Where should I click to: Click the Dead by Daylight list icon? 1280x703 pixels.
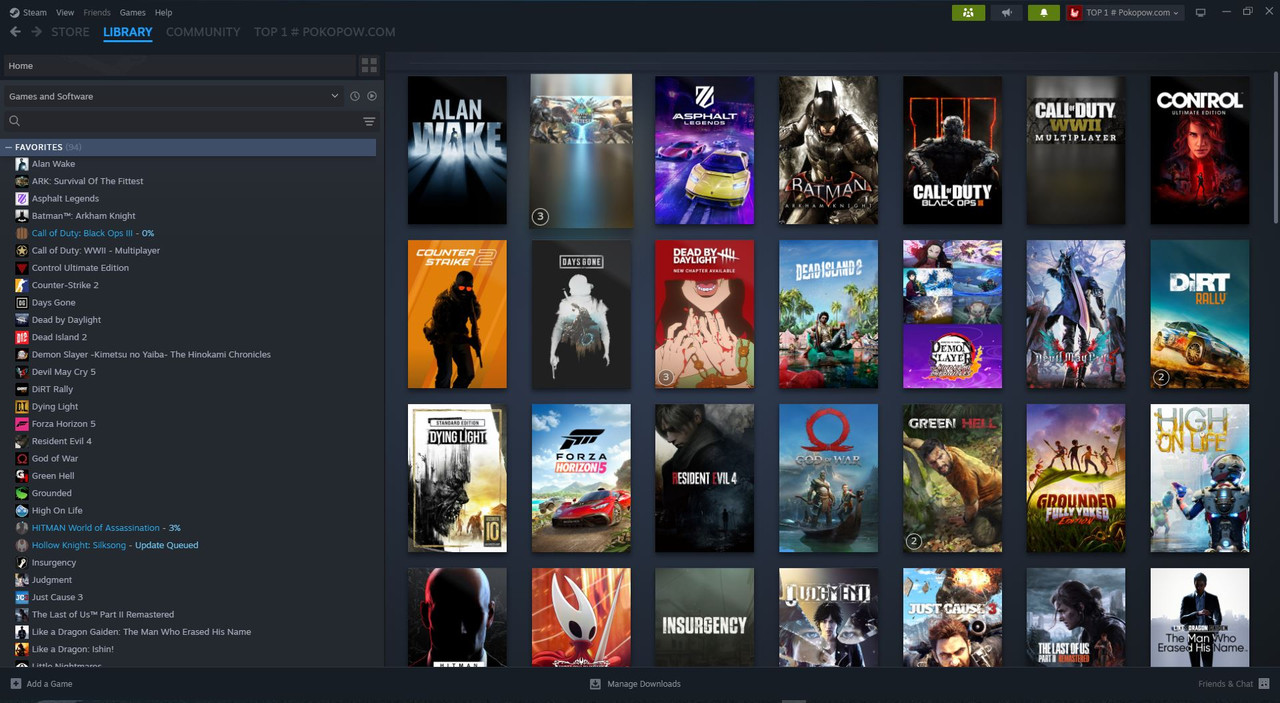pos(22,320)
